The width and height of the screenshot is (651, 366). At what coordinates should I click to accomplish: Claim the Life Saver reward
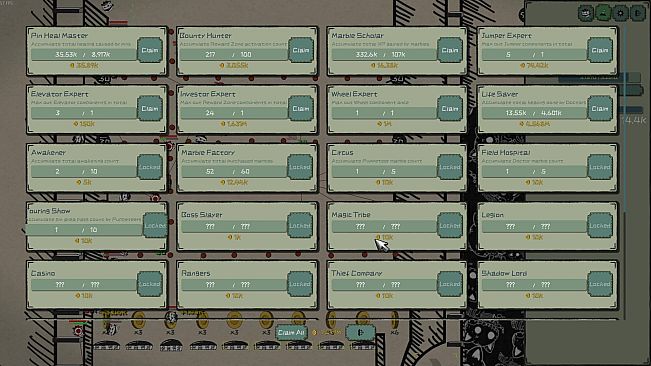click(x=600, y=109)
